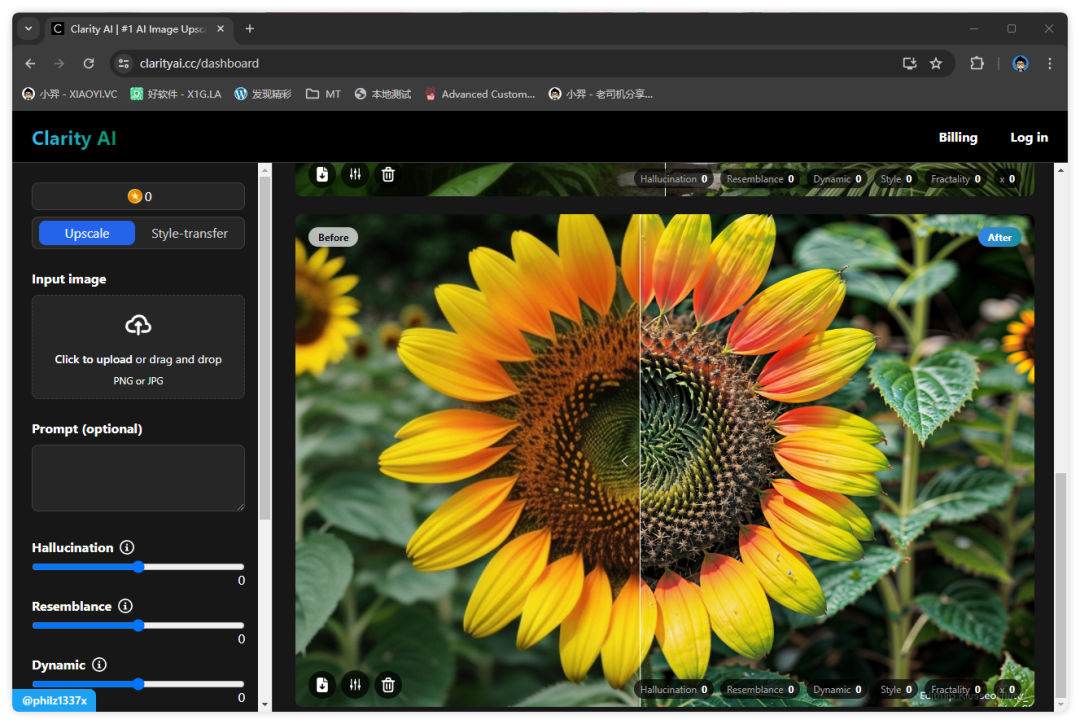Adjust the Hallucination slider
This screenshot has height=724, width=1080.
[139, 567]
